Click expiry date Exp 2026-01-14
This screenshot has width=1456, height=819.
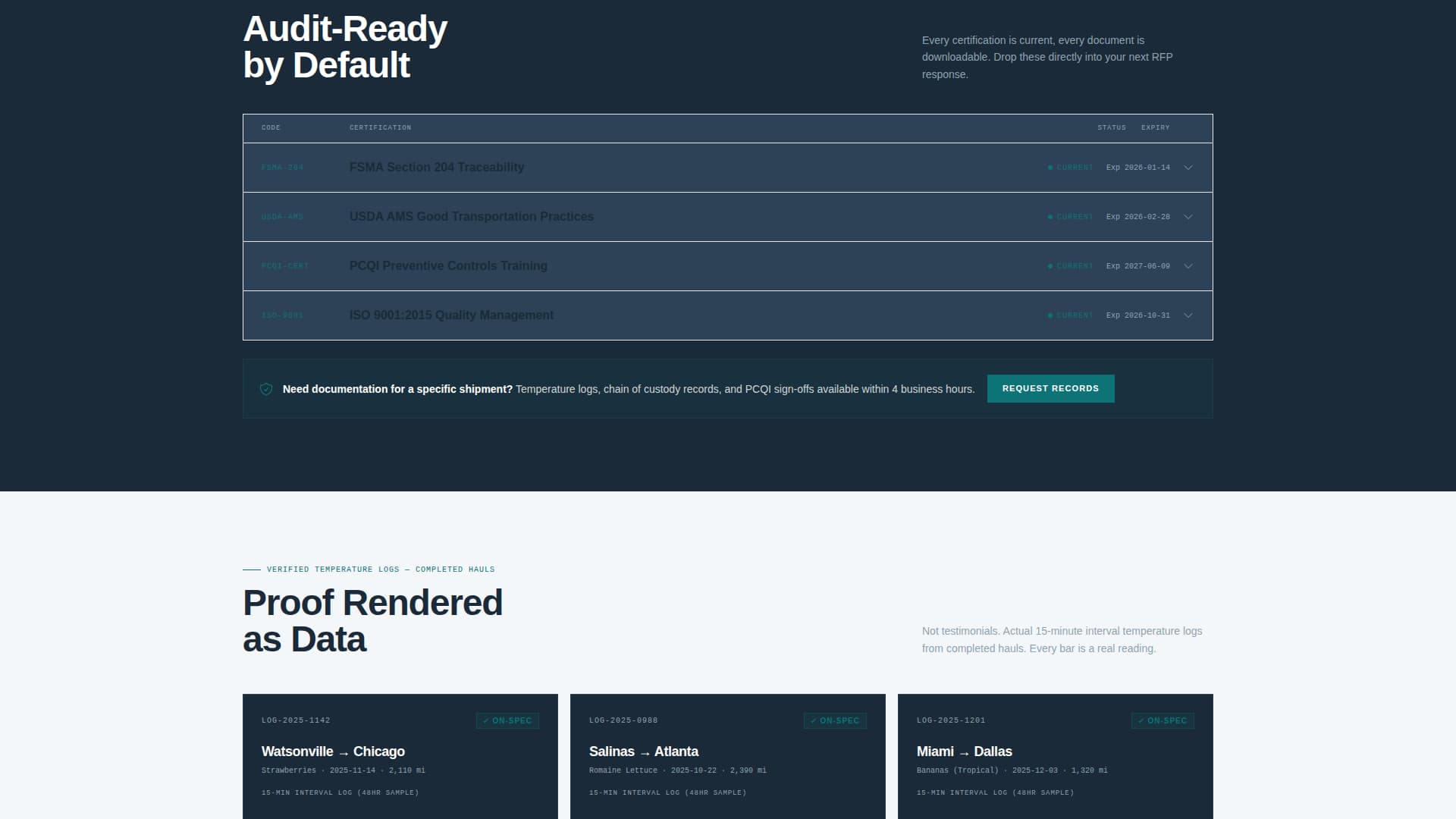pos(1138,168)
